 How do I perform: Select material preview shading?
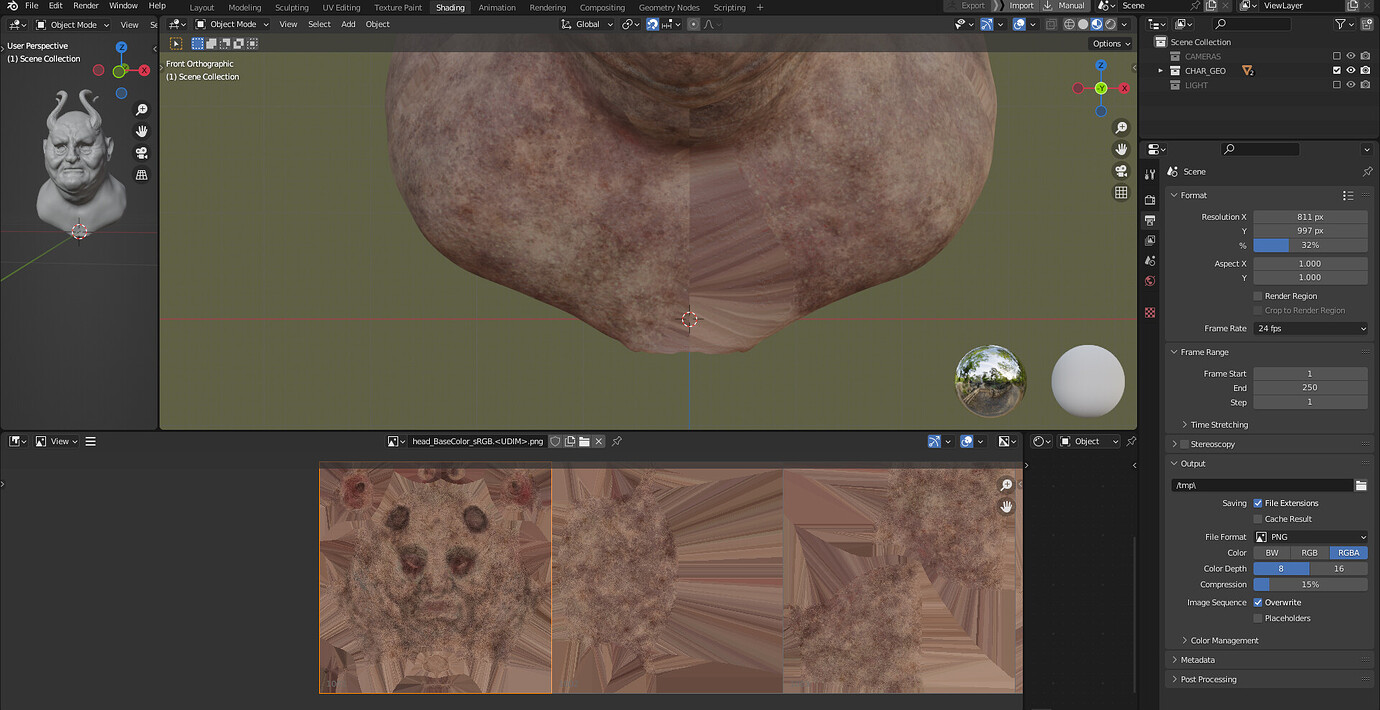(1097, 24)
